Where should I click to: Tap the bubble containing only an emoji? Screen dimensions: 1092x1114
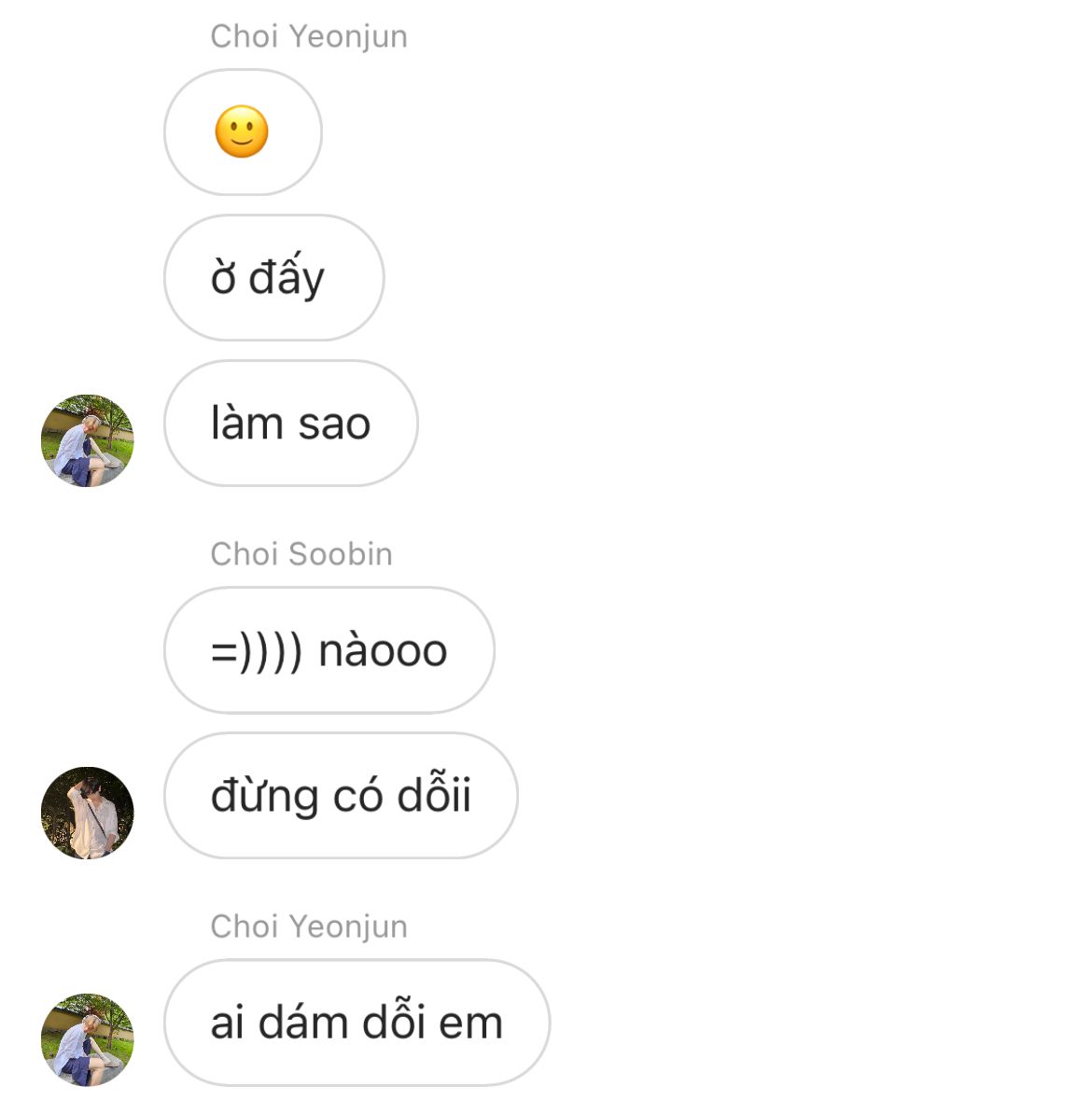coord(244,132)
